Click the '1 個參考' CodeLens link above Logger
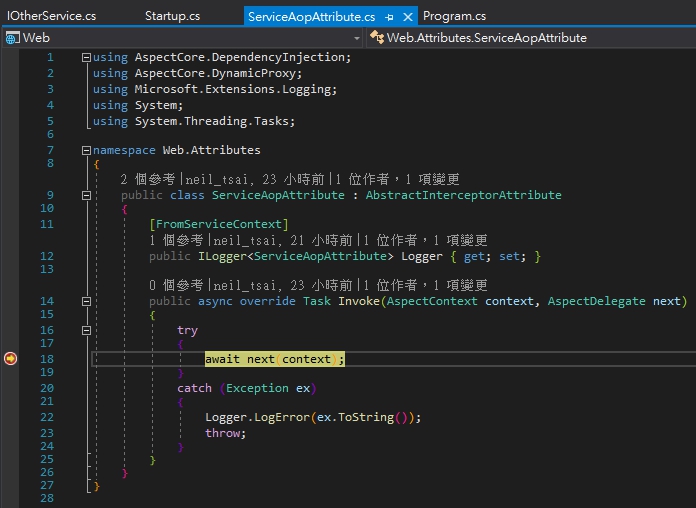 point(176,240)
